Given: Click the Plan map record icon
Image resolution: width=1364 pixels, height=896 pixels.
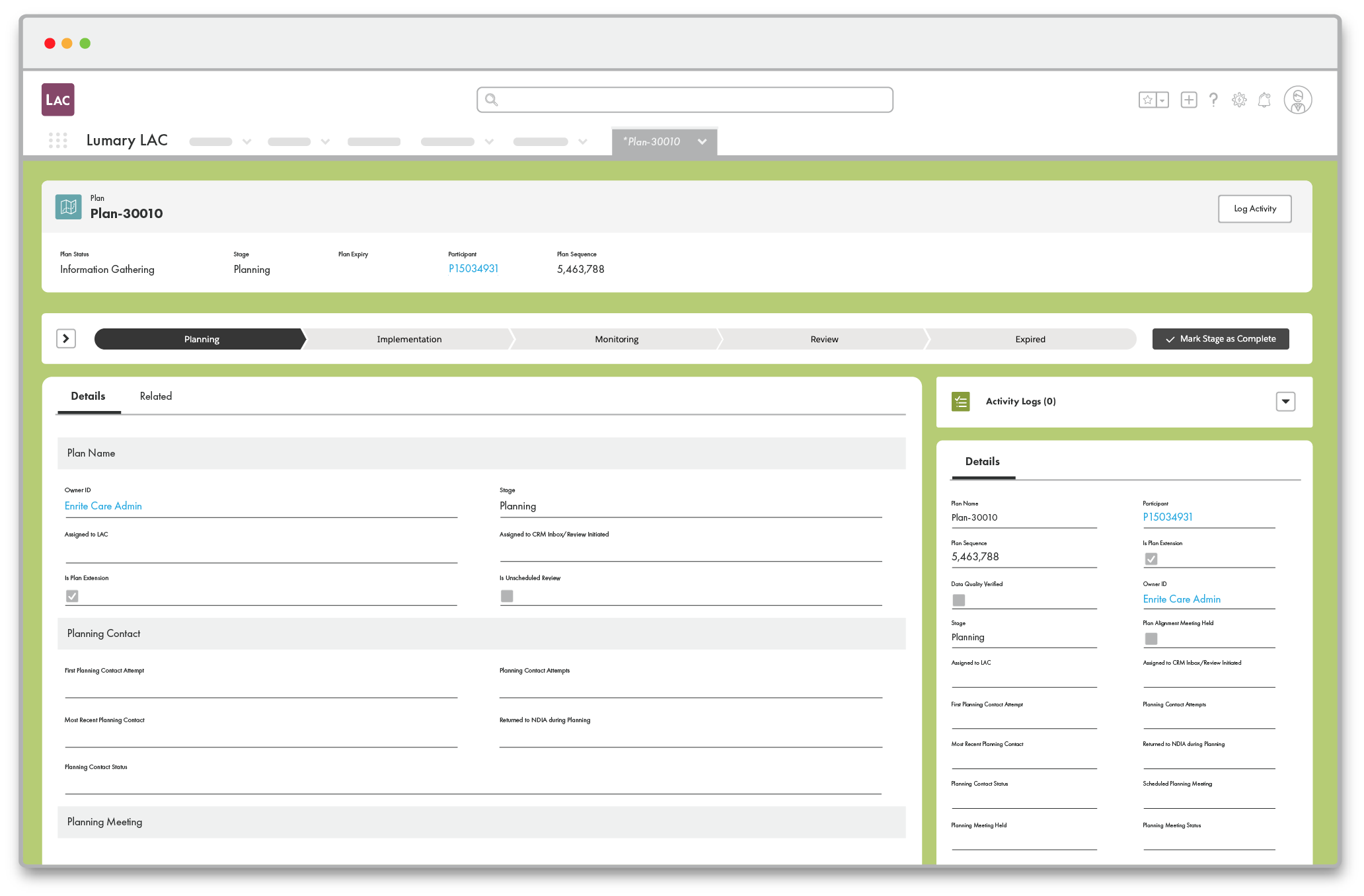Looking at the screenshot, I should click(x=68, y=207).
